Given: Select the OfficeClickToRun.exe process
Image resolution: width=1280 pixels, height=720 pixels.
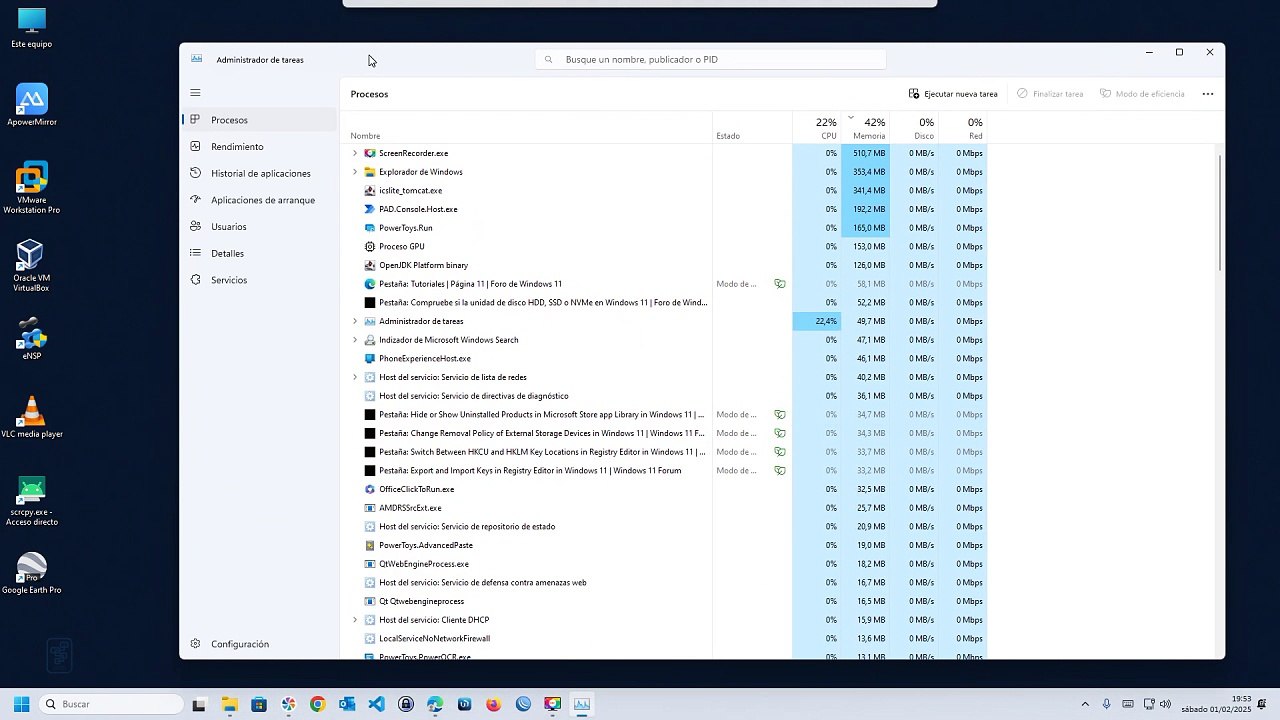Looking at the screenshot, I should click(665, 489).
